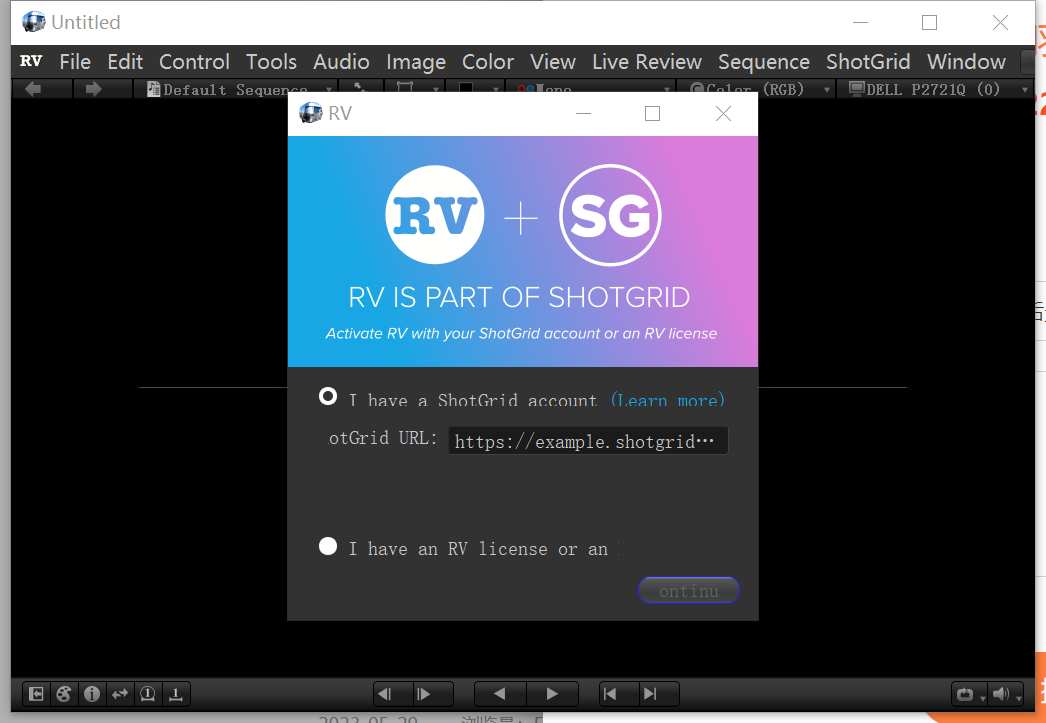Select 'I have an RV license' option
The width and height of the screenshot is (1046, 723).
(x=328, y=546)
